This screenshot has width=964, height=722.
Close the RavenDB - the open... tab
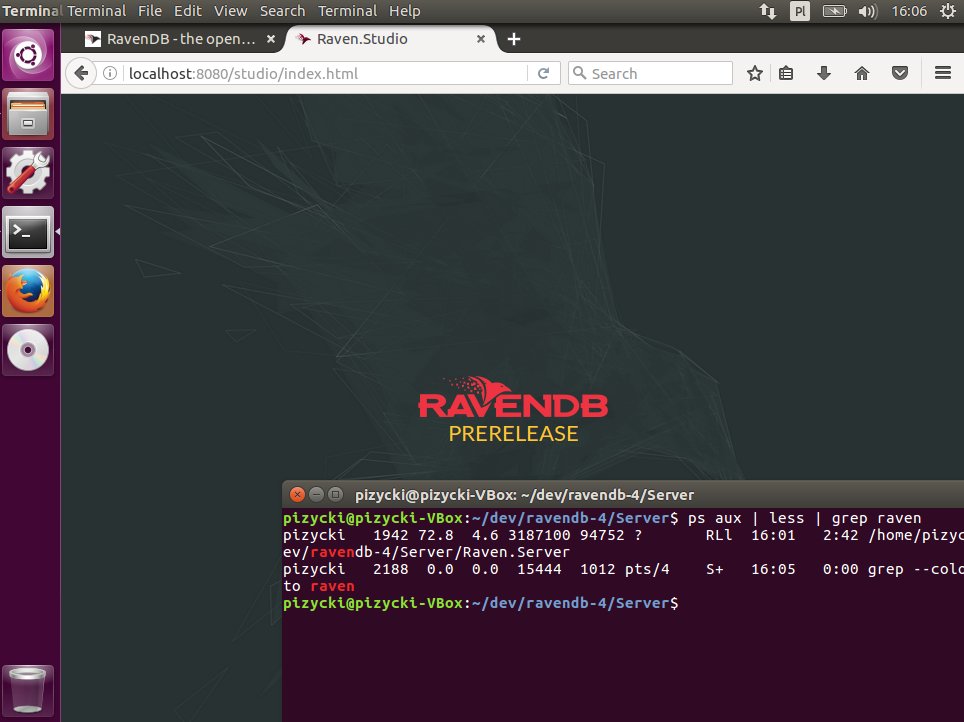click(x=271, y=39)
